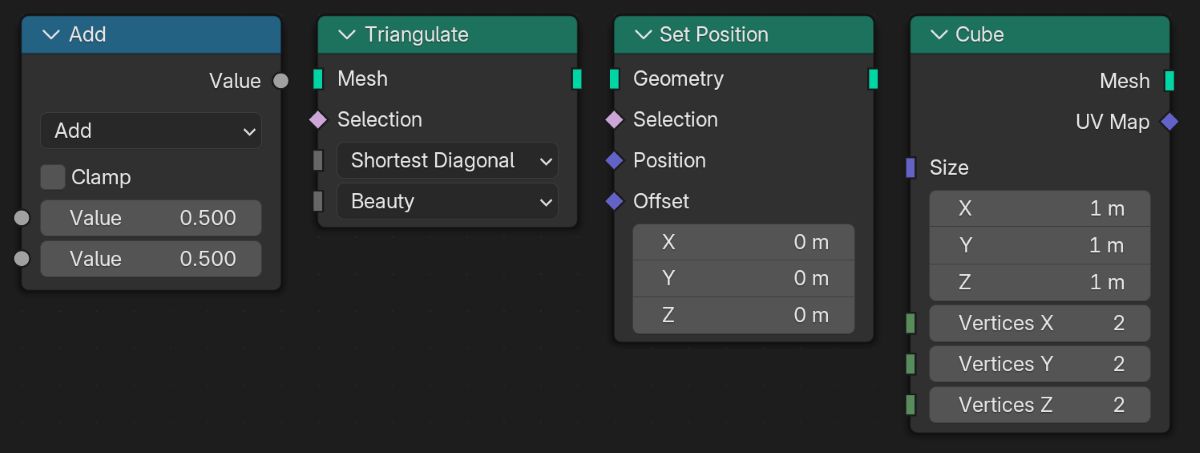Click the Vertices X field in Cube node
This screenshot has height=453, width=1200.
(1040, 324)
